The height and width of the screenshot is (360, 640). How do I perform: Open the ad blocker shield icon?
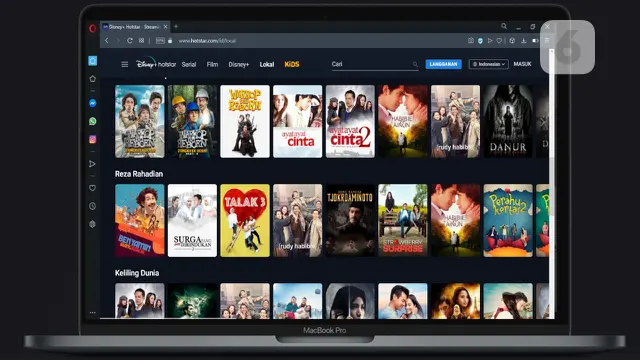coord(480,40)
